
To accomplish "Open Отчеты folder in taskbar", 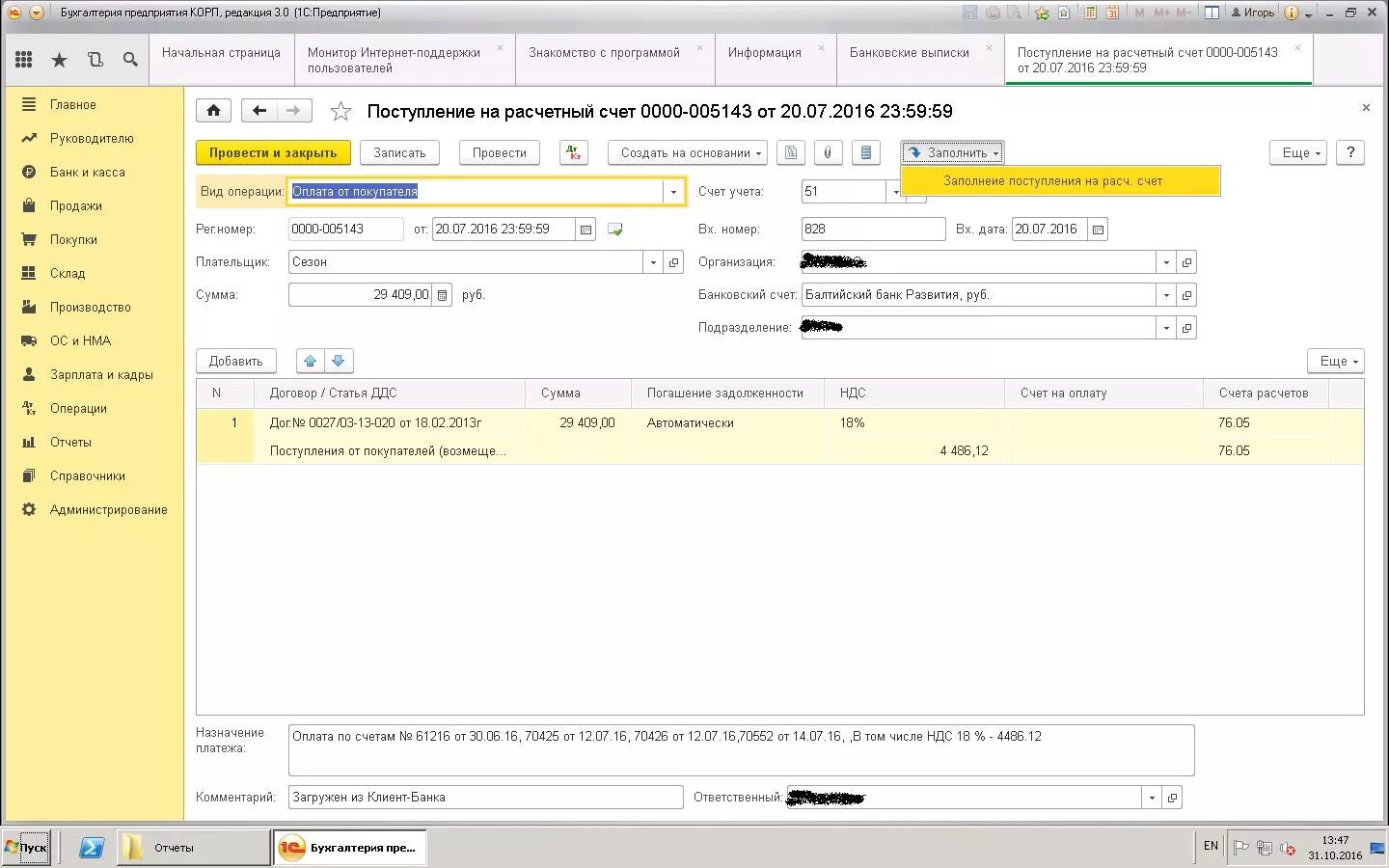I will coord(194,848).
